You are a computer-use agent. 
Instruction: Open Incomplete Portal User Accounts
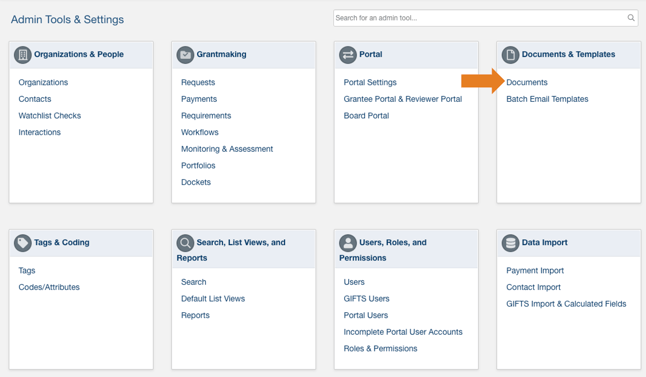(x=403, y=332)
